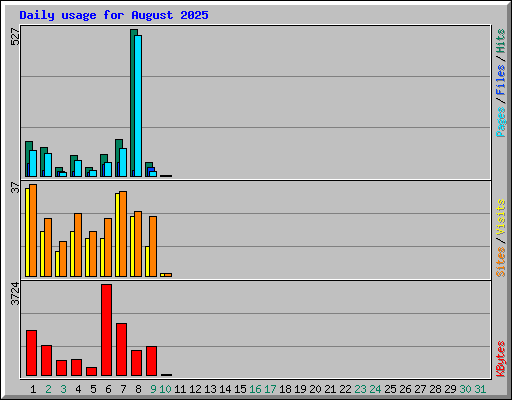Click the vertical Pages legend label
The image size is (512, 400).
[500, 122]
